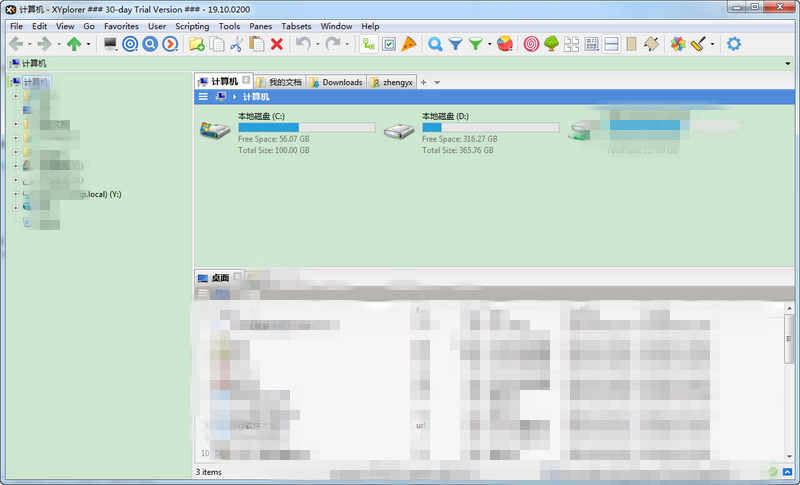Expand the Y: network drive tree node
Image resolution: width=800 pixels, height=485 pixels.
point(15,194)
